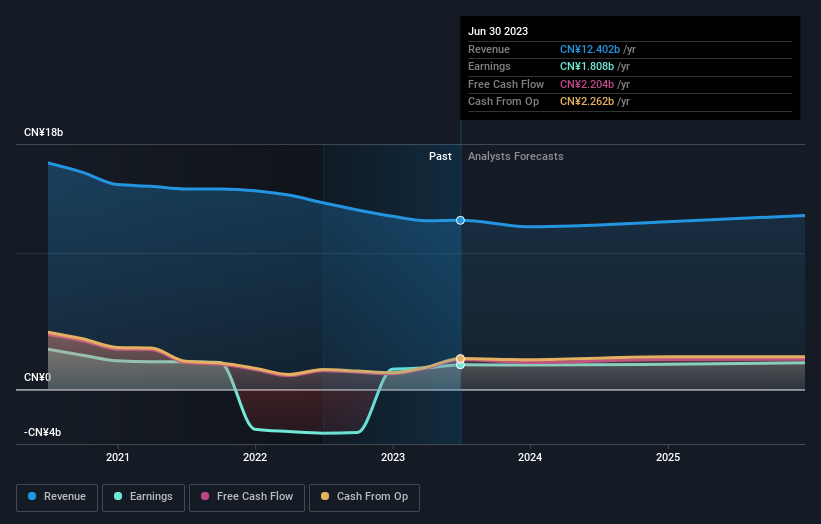Screen dimensions: 821x524
Task: Select the Revenue data point marker on chart
Action: click(460, 220)
